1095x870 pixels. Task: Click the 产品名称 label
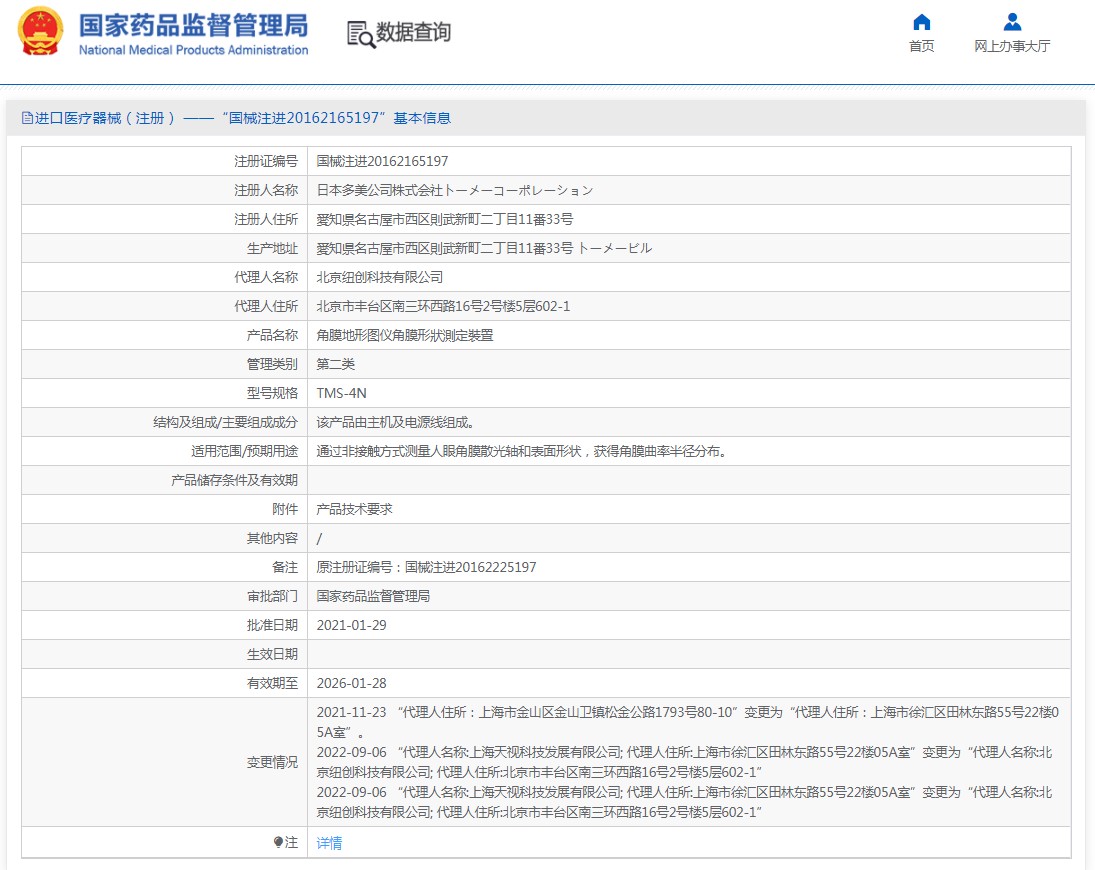point(272,335)
